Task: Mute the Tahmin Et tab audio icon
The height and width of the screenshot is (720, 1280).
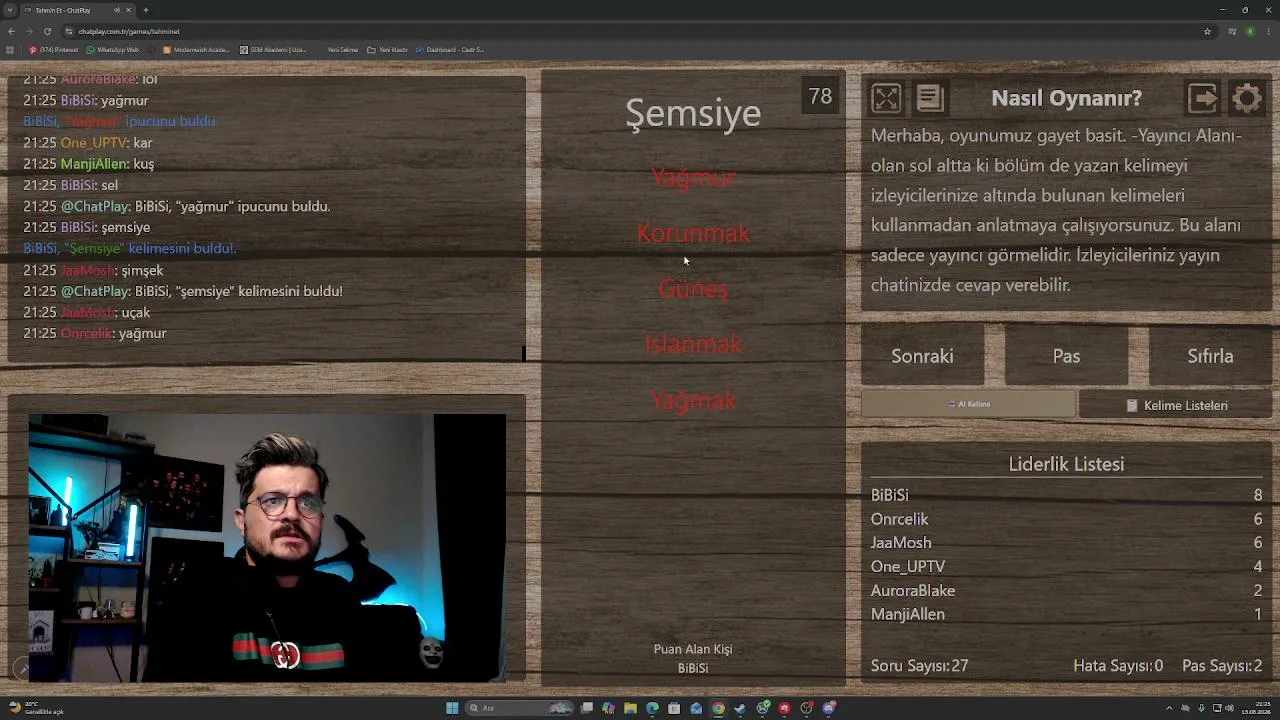Action: (116, 10)
